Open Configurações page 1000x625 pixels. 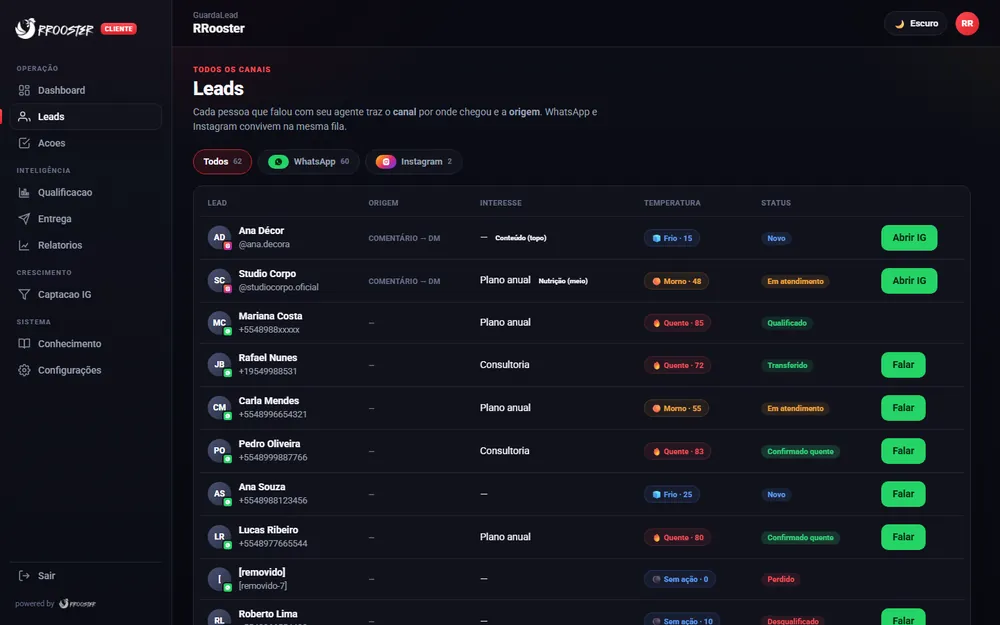pyautogui.click(x=85, y=370)
